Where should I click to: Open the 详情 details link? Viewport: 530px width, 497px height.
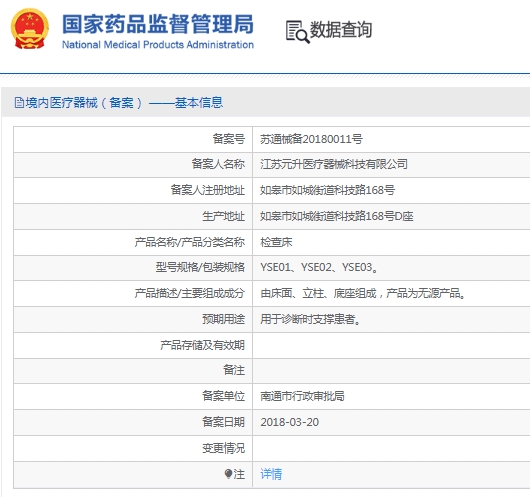pos(271,474)
